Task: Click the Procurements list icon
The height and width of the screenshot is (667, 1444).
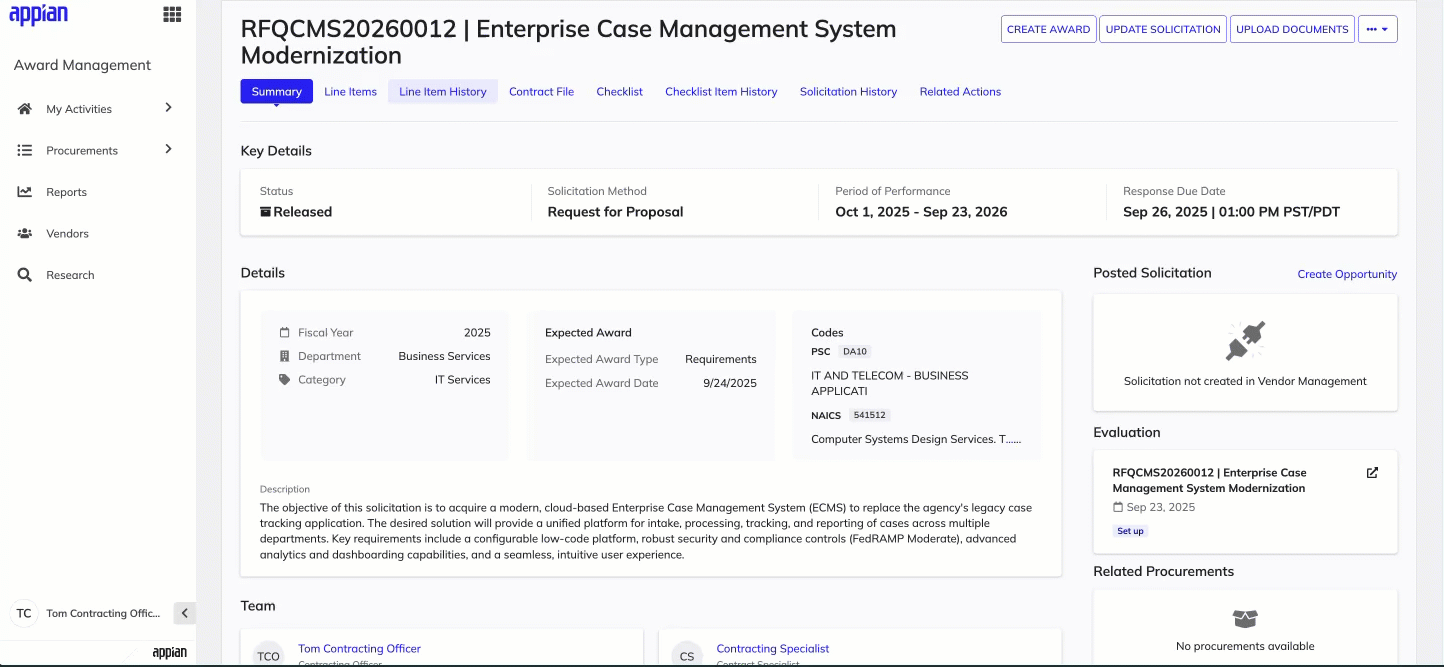Action: click(x=25, y=150)
